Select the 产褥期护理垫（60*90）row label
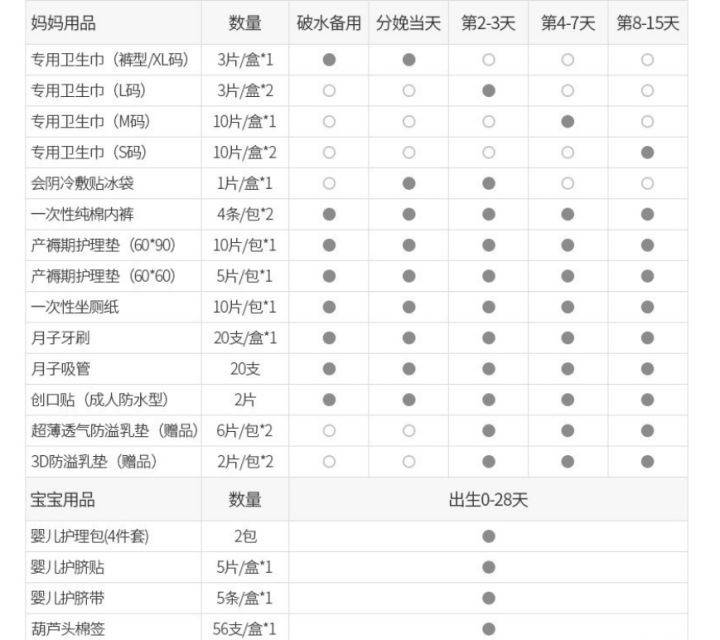The image size is (720, 640). [x=103, y=245]
